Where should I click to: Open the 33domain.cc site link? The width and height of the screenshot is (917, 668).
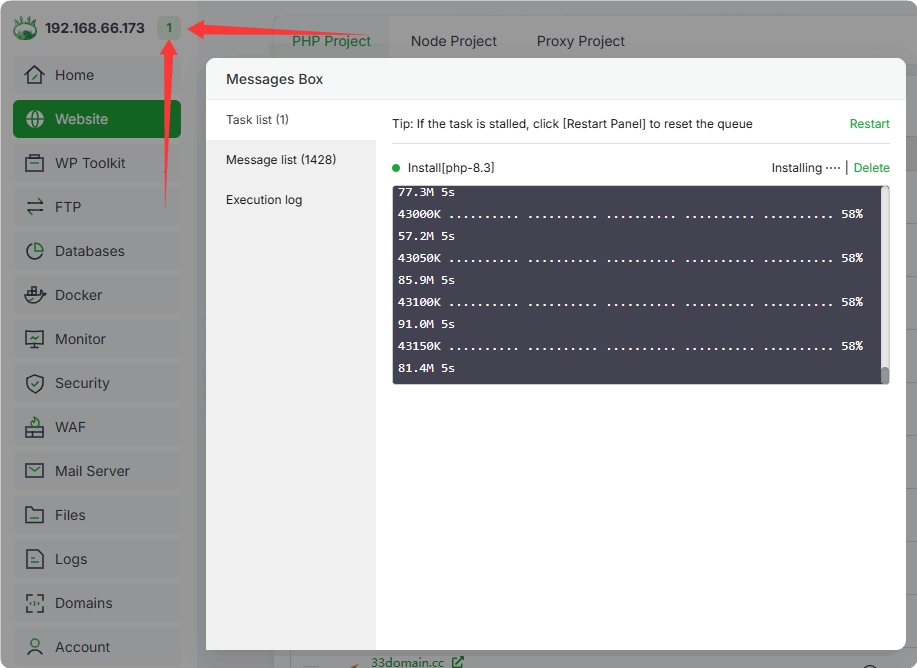point(407,662)
